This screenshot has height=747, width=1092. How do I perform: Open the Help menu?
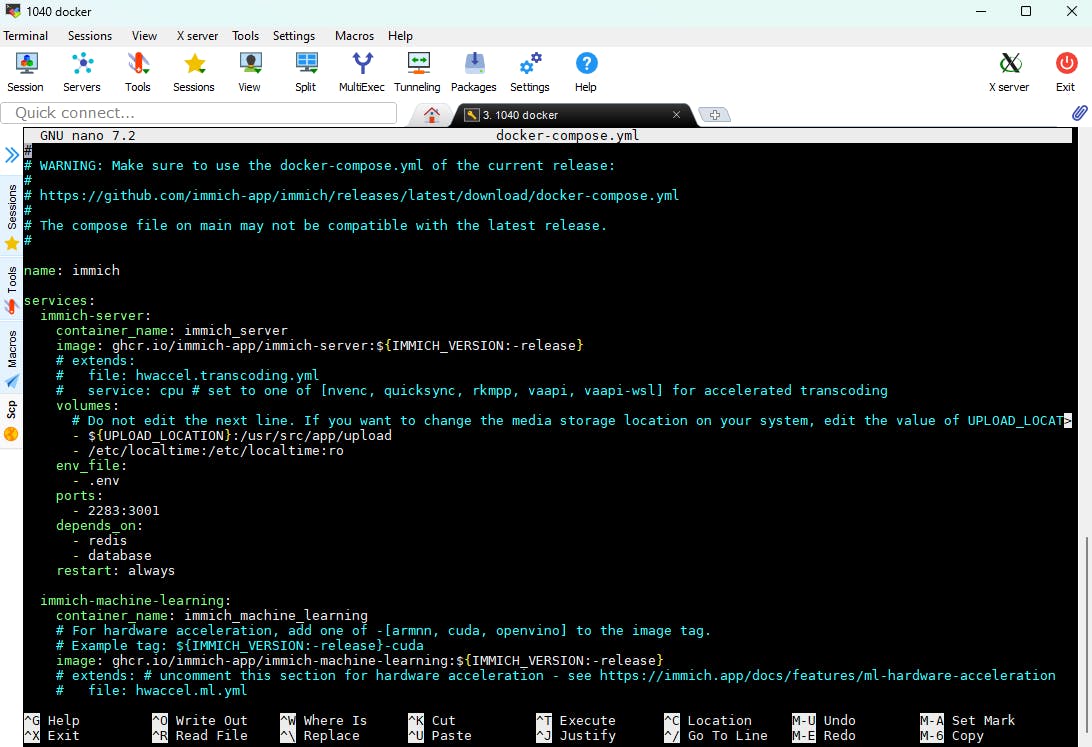tap(400, 36)
